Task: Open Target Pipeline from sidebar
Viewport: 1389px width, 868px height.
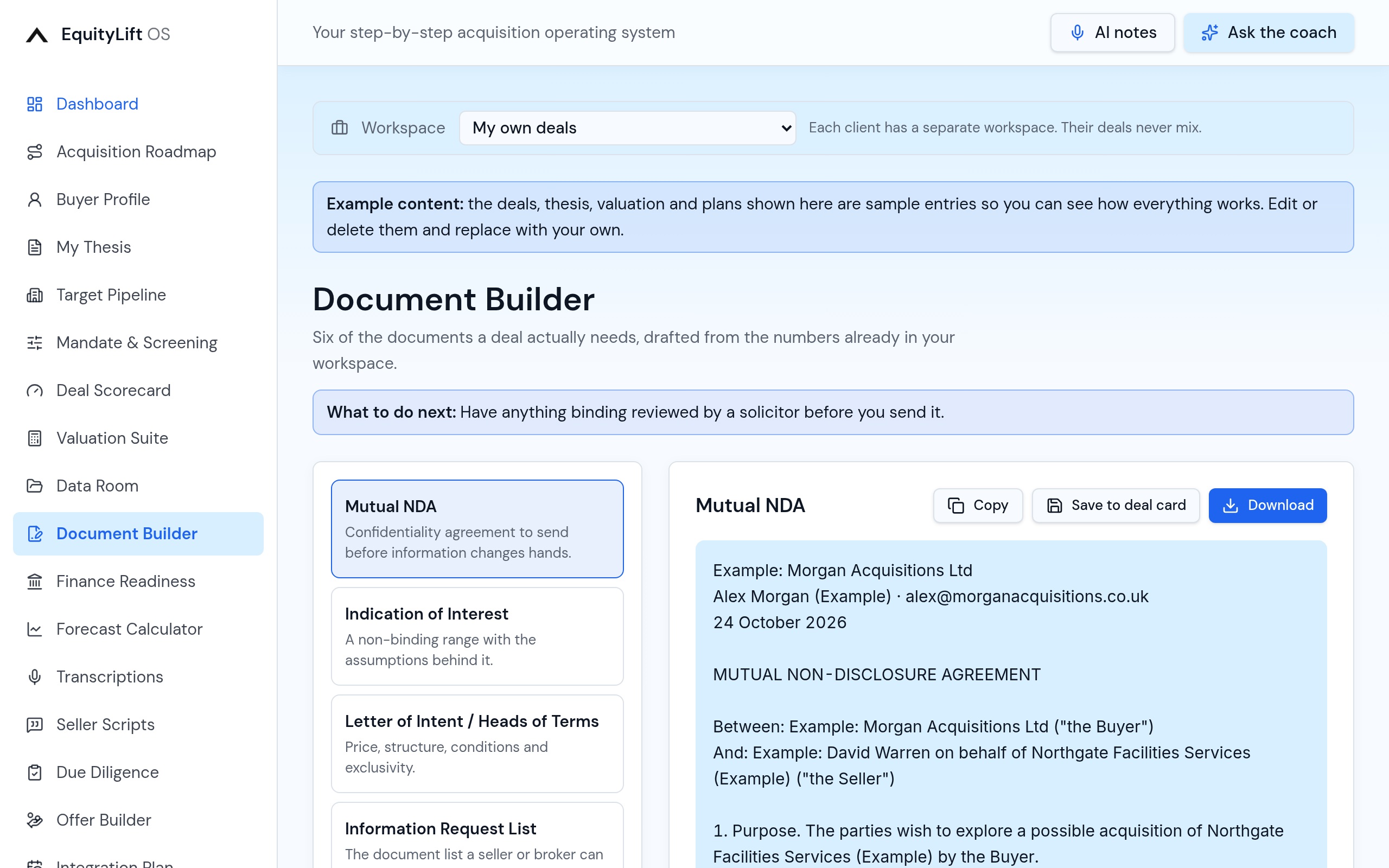Action: (x=138, y=295)
